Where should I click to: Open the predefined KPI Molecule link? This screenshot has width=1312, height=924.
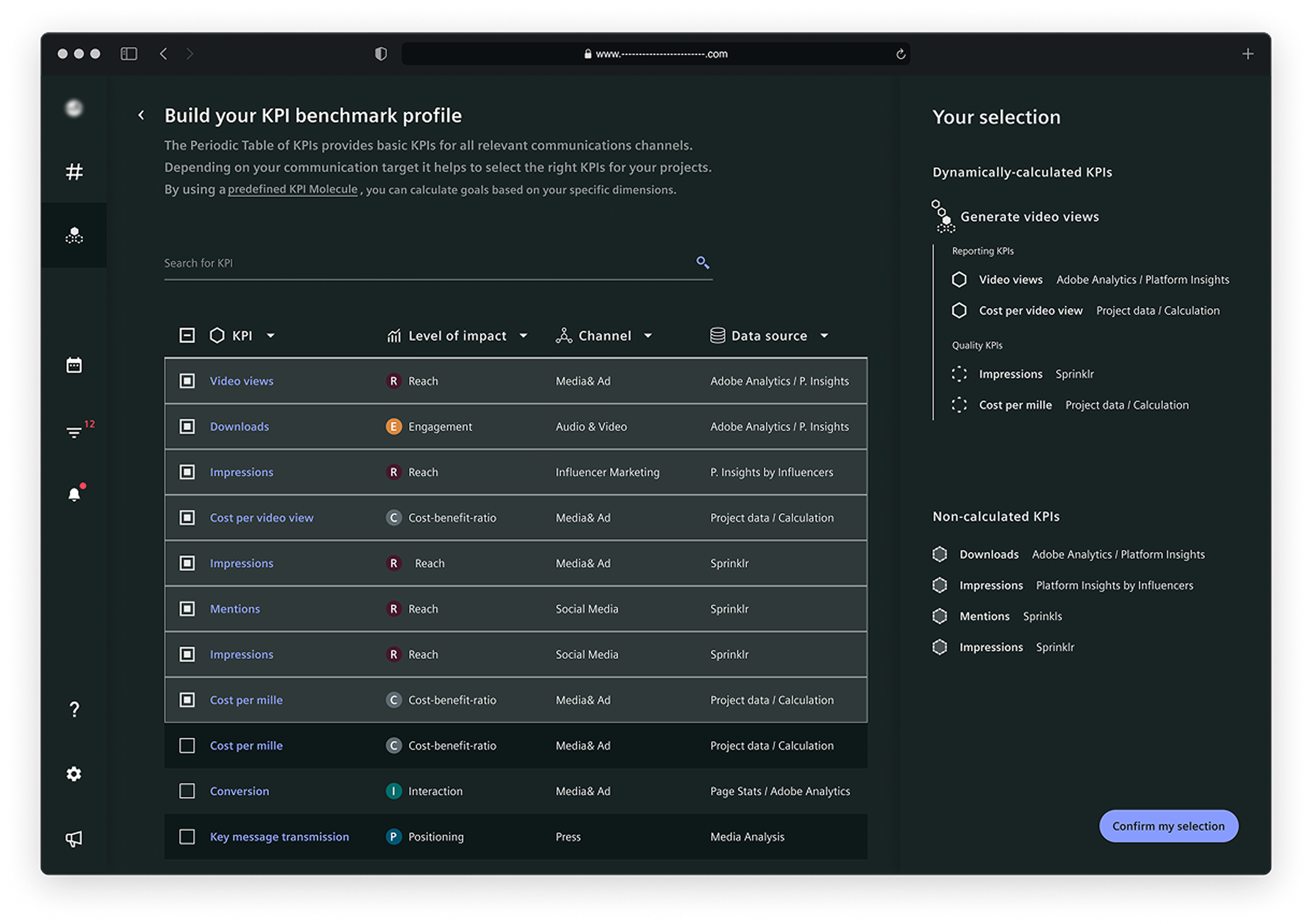(293, 189)
